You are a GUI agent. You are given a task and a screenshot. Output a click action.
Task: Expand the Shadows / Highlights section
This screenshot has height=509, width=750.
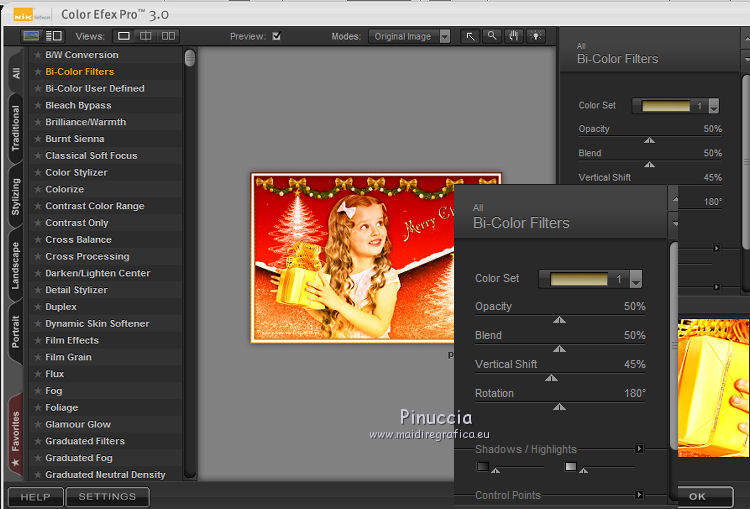640,449
